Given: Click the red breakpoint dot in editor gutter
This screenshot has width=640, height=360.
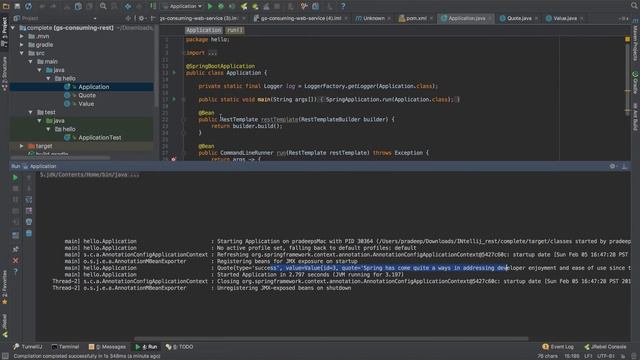Looking at the screenshot, I should click(173, 159).
